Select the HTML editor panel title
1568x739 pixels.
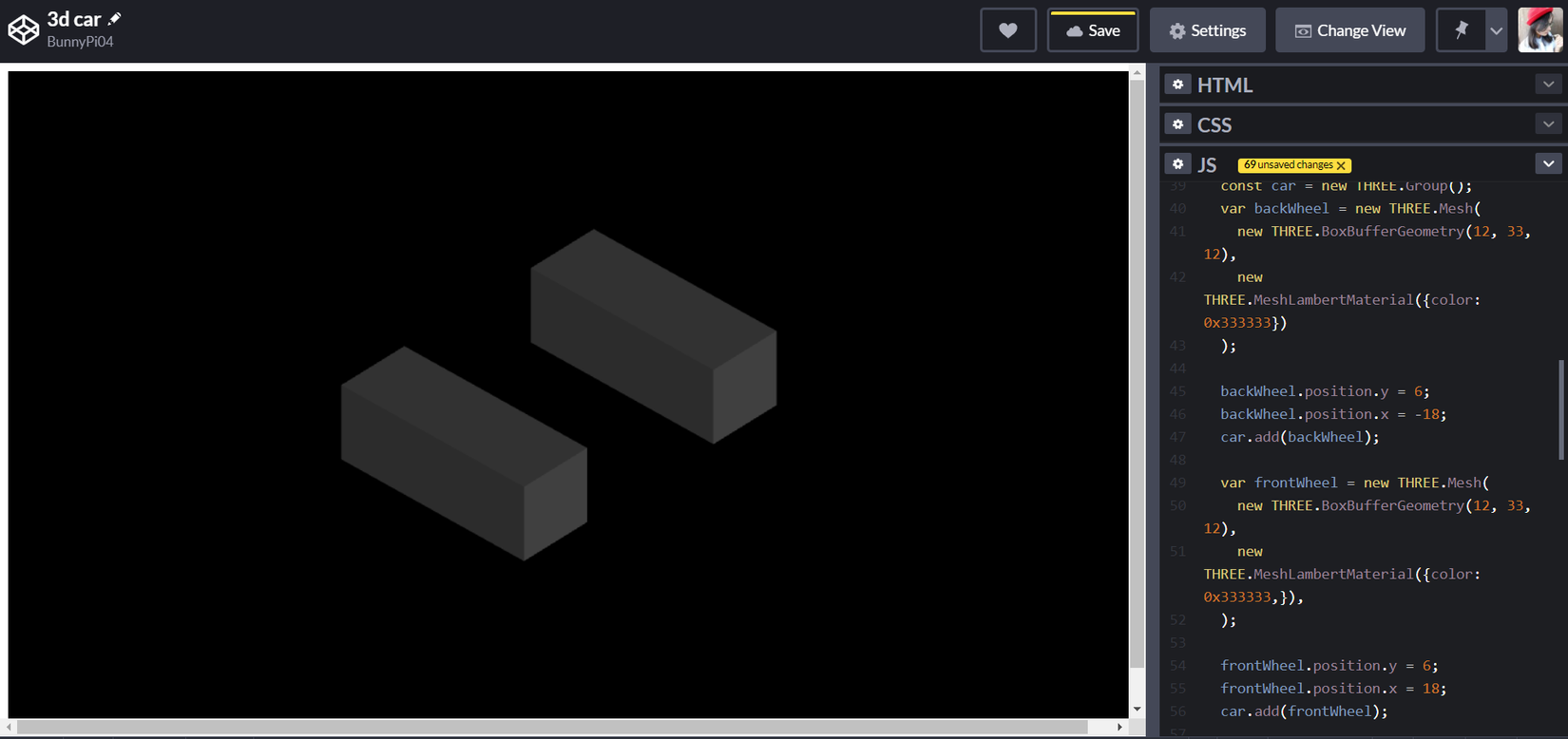(x=1225, y=85)
